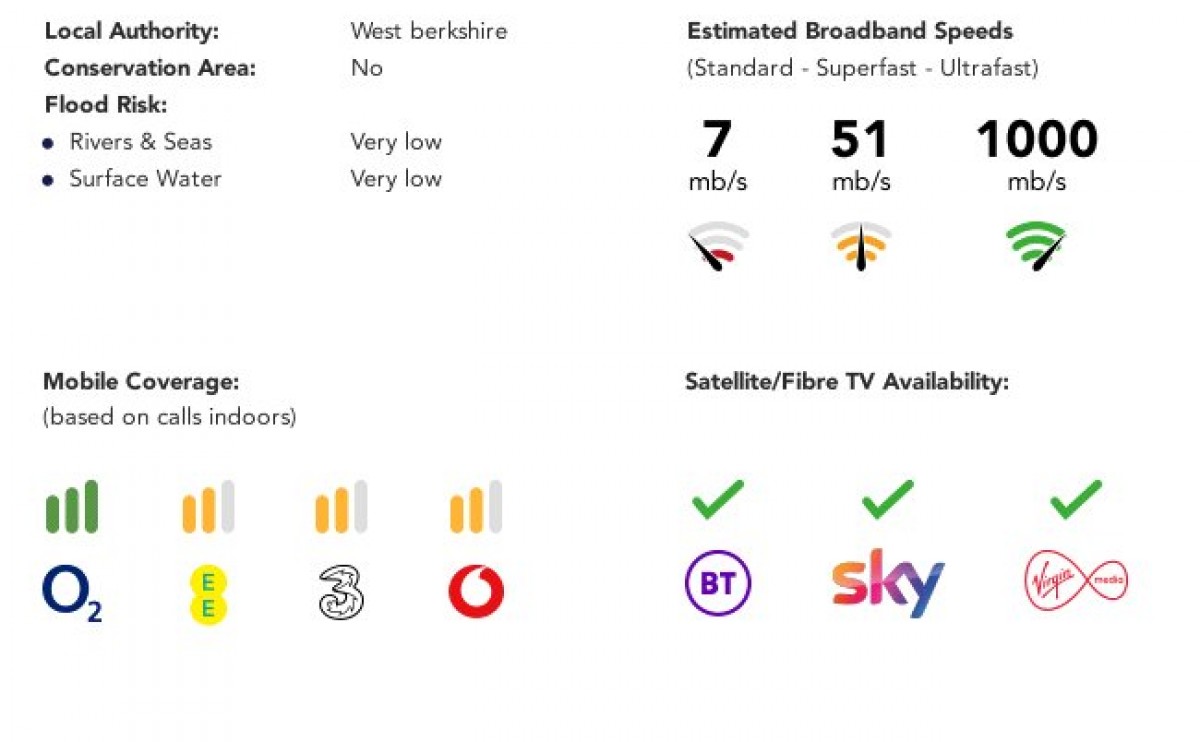This screenshot has height=742, width=1200.
Task: Click the green signal bars above O2
Action: tap(72, 507)
